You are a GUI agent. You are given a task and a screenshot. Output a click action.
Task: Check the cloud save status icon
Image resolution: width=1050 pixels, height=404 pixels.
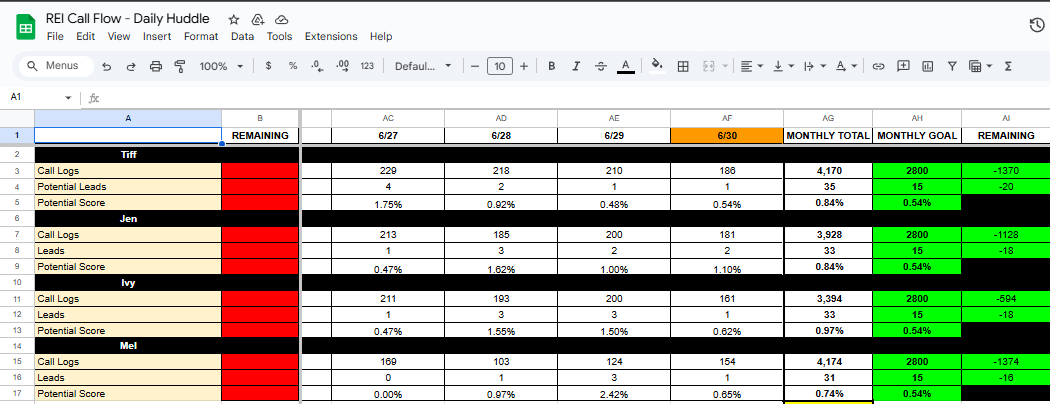[282, 19]
